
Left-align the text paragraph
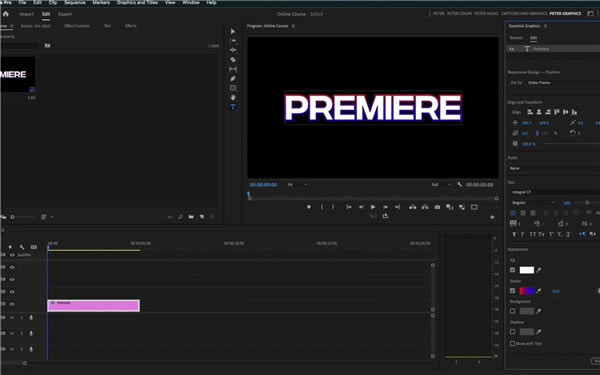click(x=513, y=213)
